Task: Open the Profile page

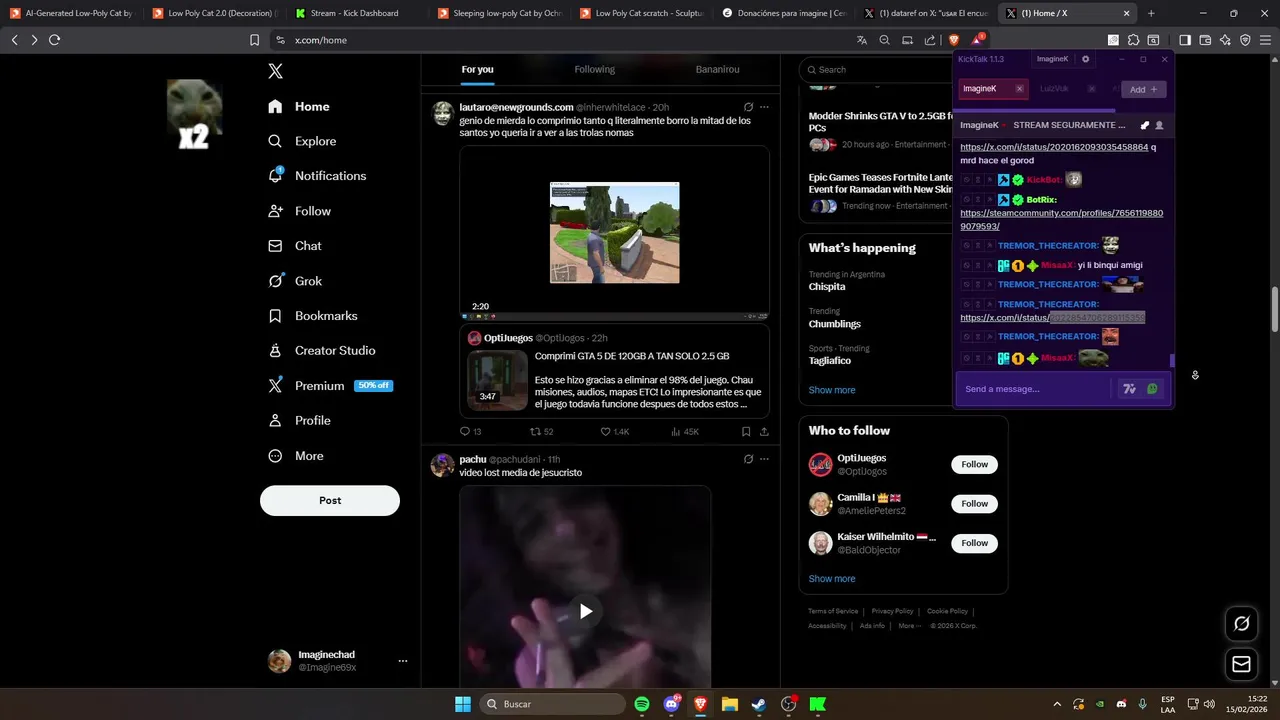Action: tap(299, 421)
